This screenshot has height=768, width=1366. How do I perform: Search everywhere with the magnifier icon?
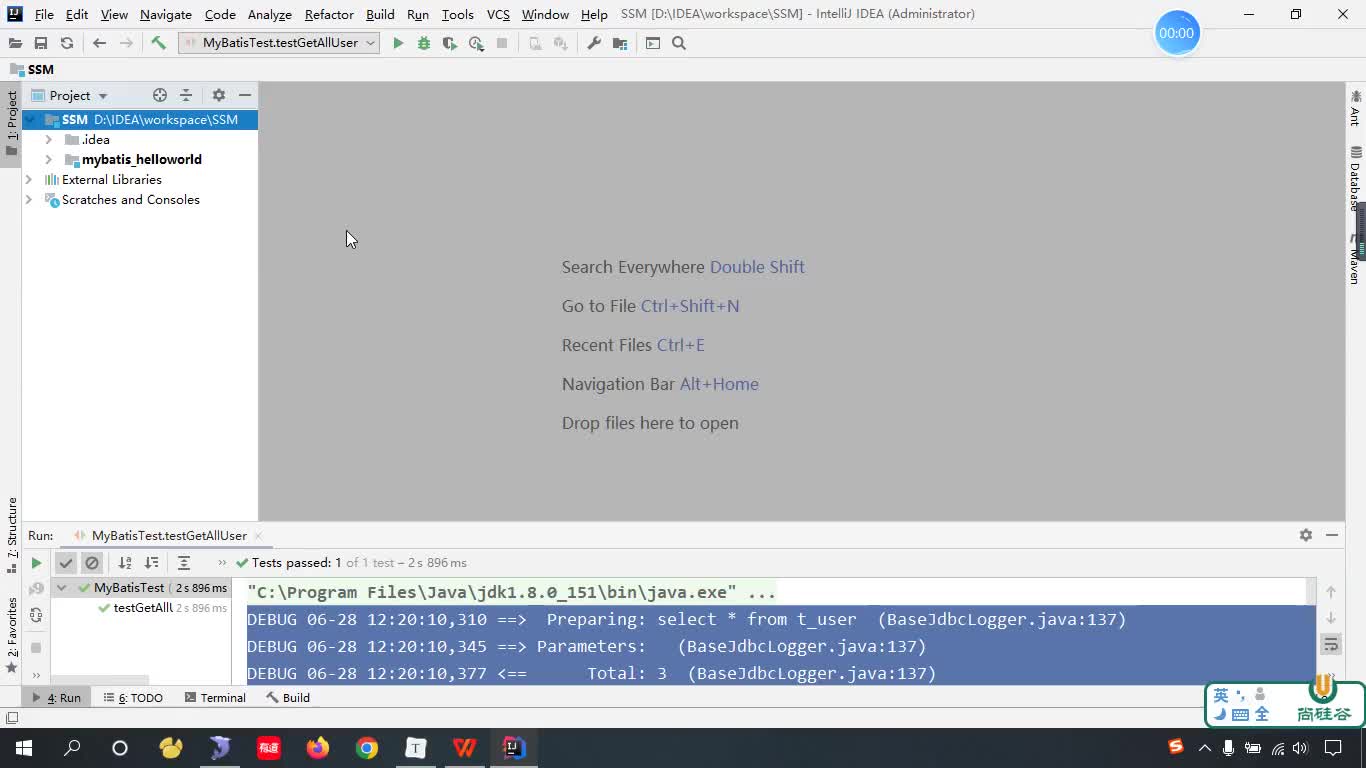pos(679,43)
